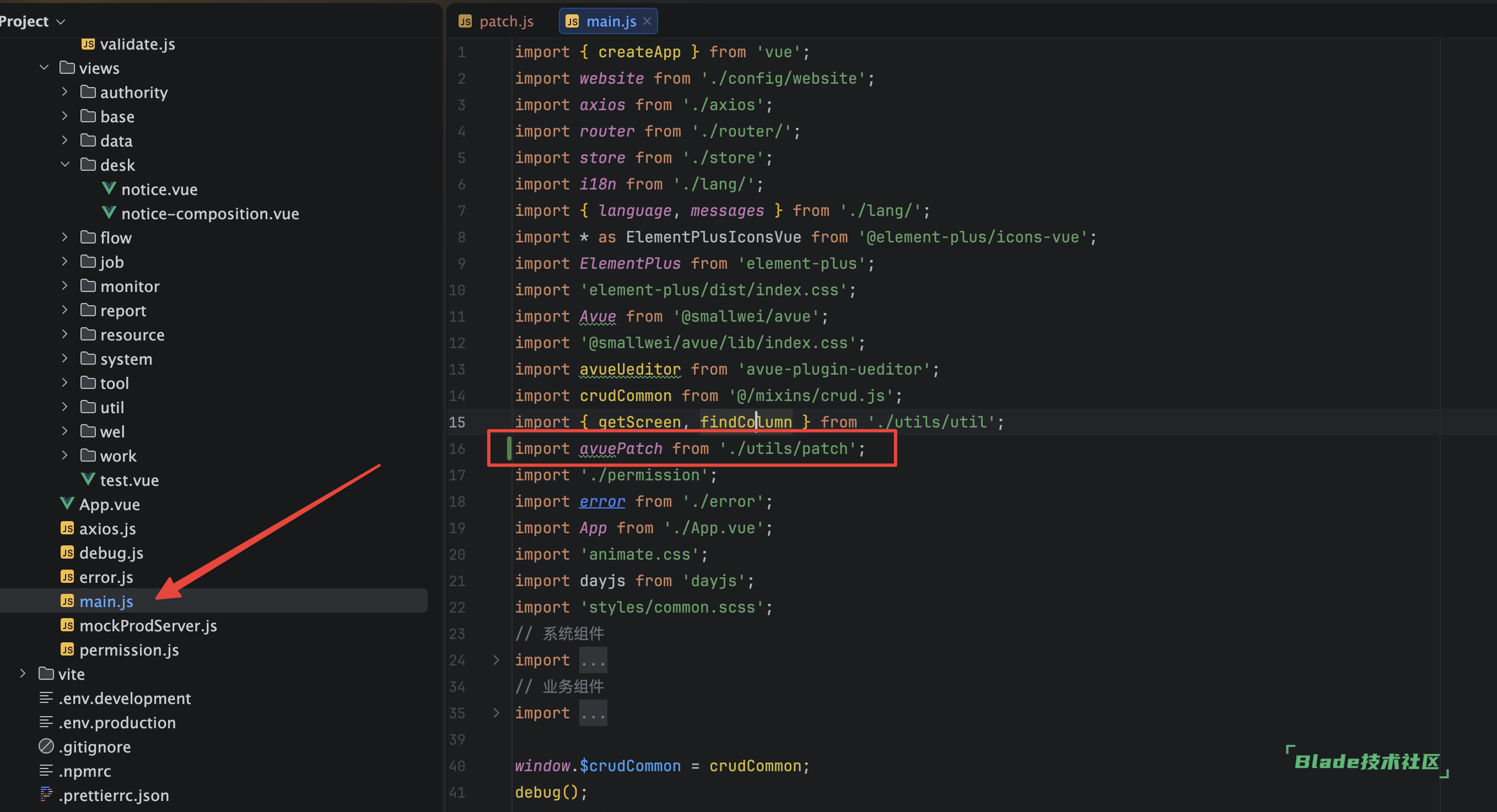Click line number 16 in the gutter
The height and width of the screenshot is (812, 1497).
coord(457,448)
